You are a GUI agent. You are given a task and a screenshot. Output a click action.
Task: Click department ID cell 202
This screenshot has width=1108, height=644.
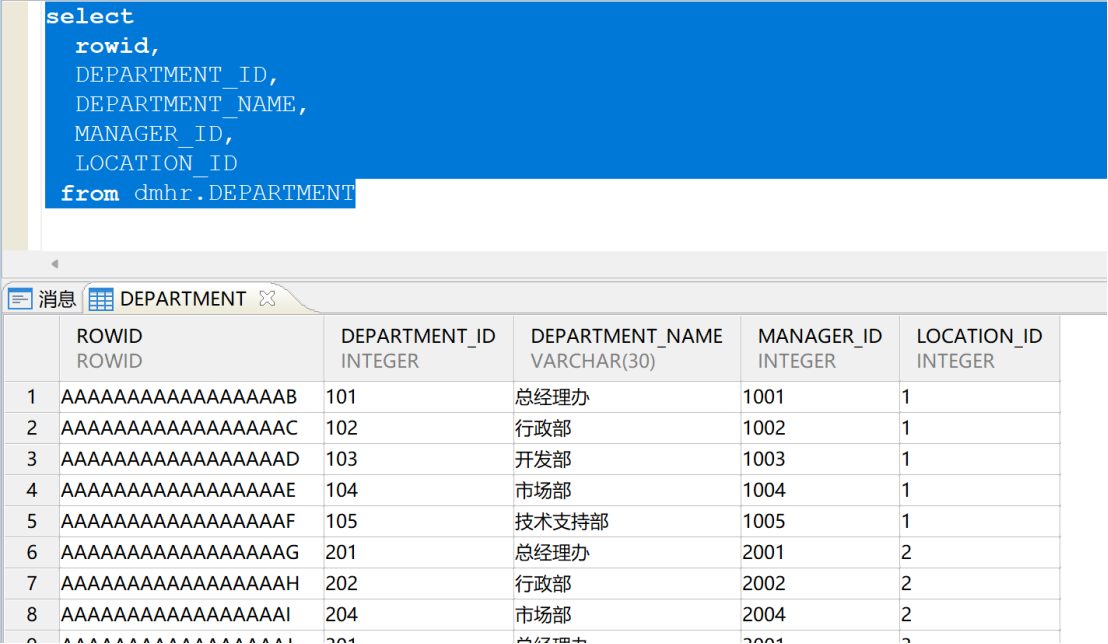click(x=418, y=584)
